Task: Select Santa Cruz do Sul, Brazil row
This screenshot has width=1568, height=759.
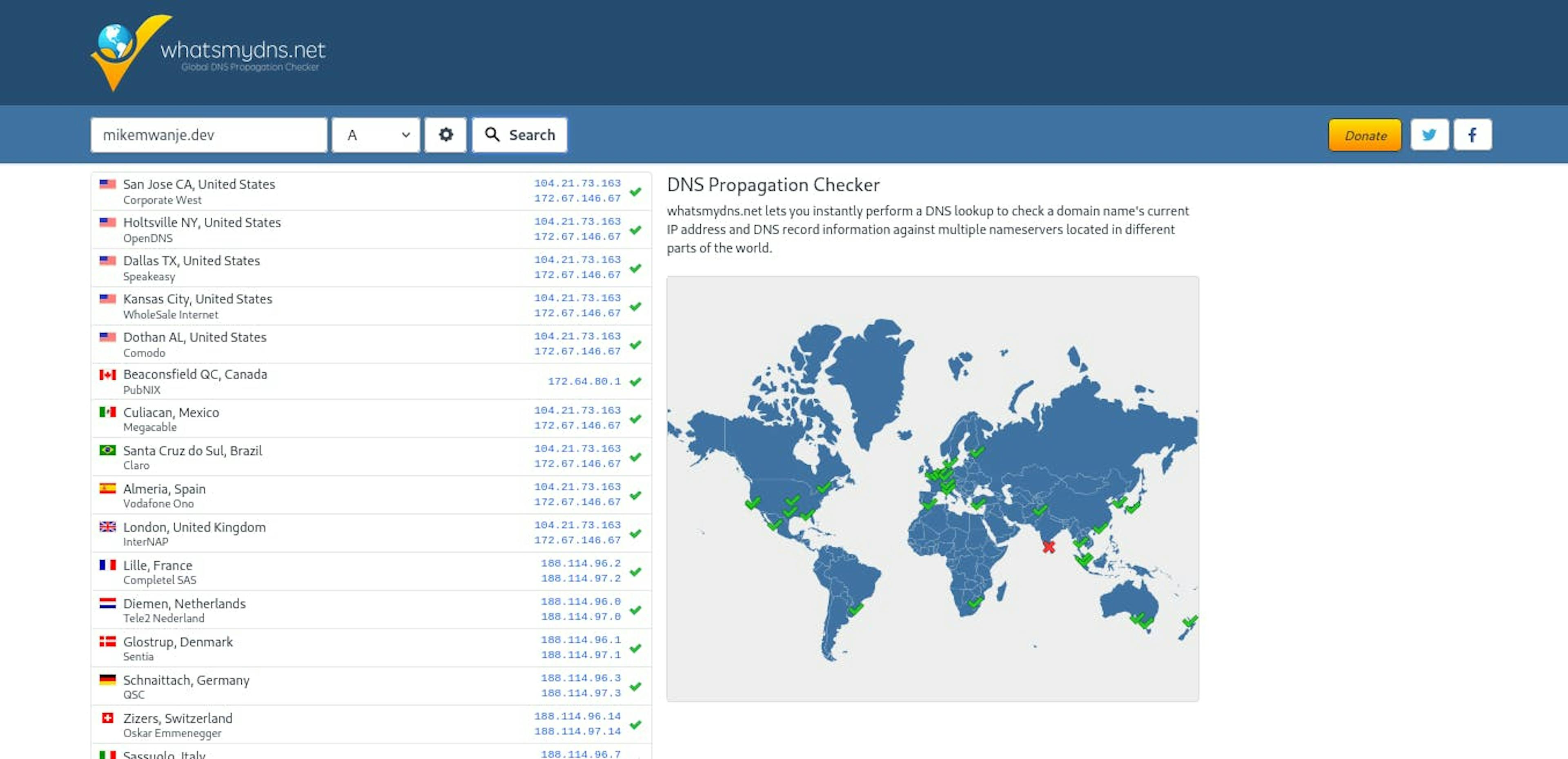Action: 371,457
